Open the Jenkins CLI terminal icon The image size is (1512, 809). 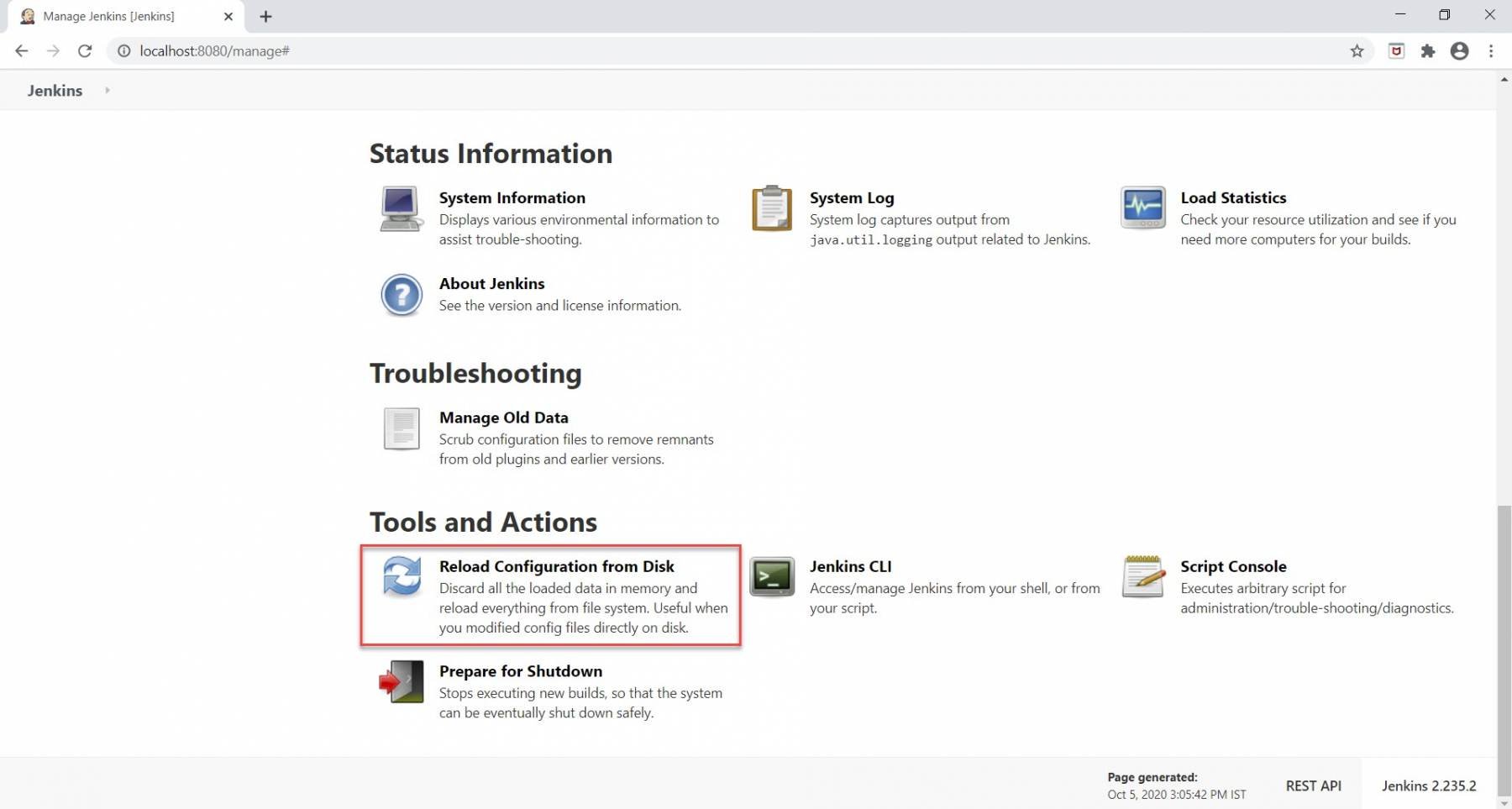click(x=772, y=577)
